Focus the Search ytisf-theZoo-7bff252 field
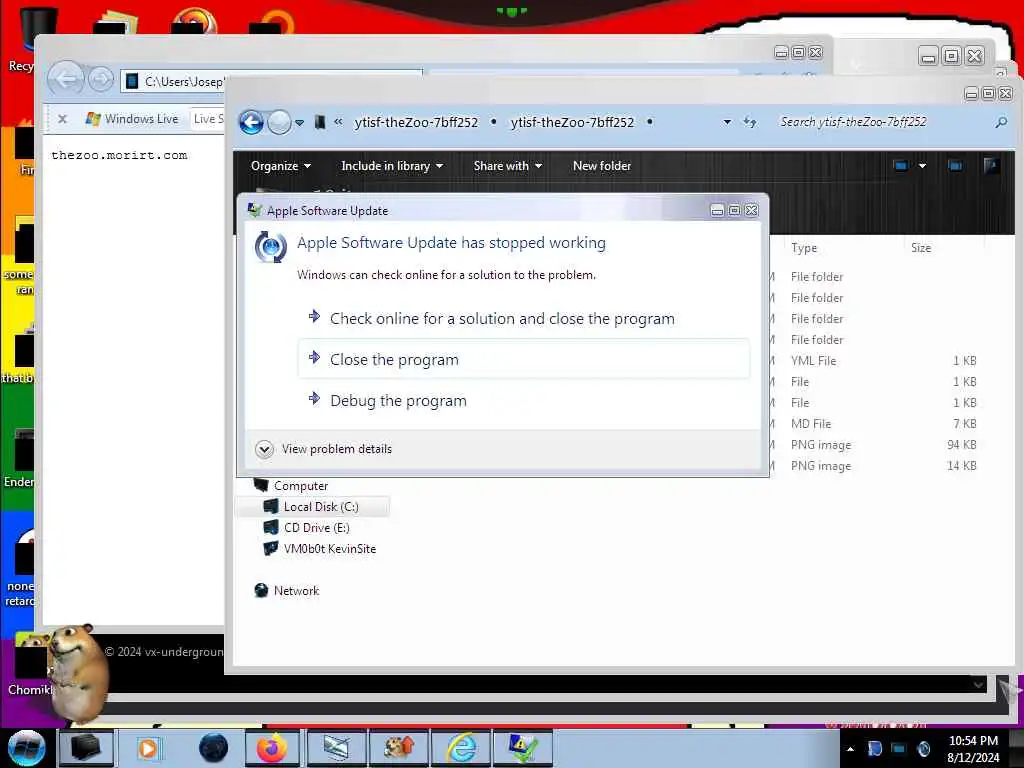Image resolution: width=1024 pixels, height=768 pixels. point(882,122)
